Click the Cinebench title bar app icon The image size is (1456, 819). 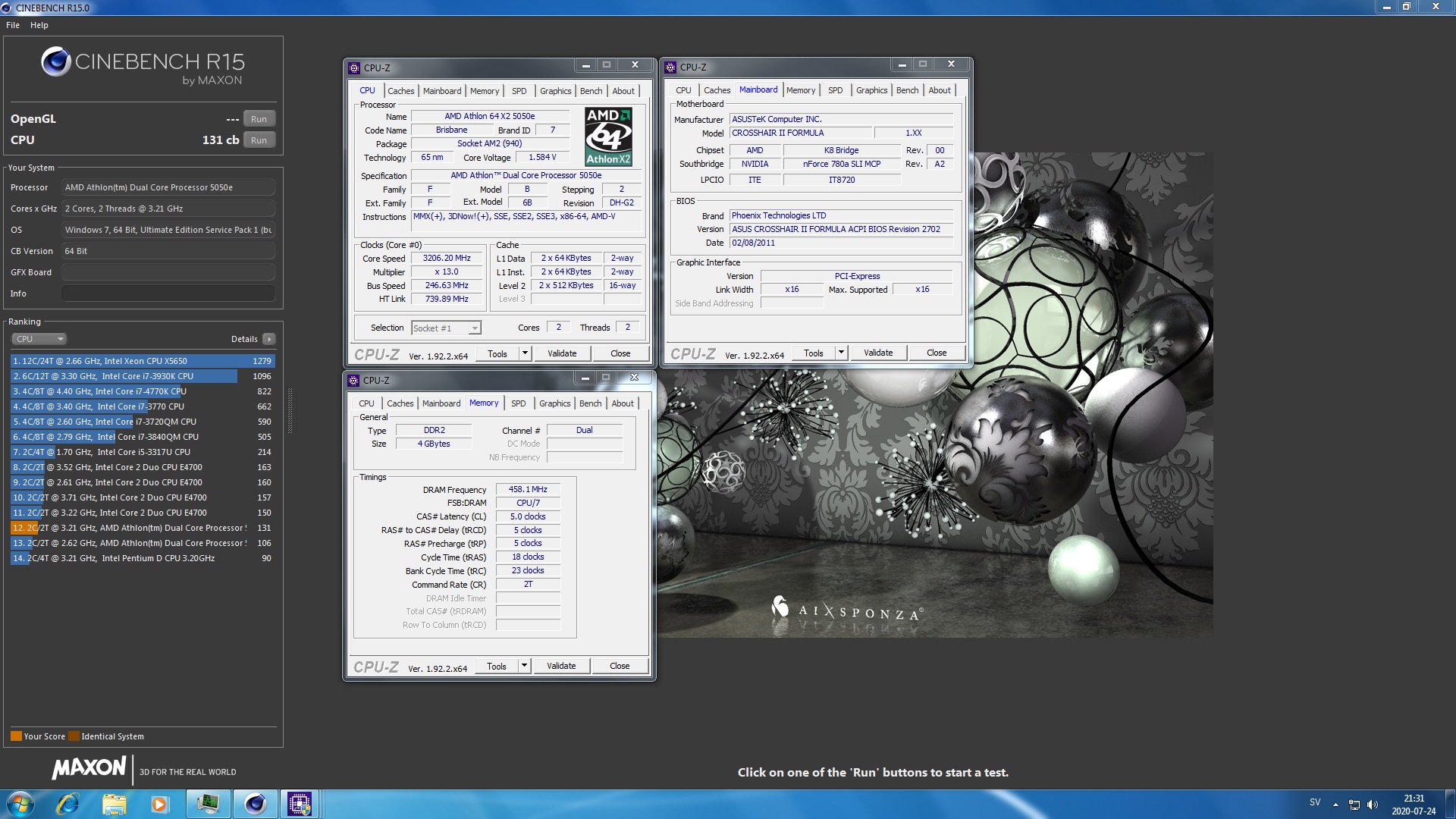pos(7,8)
